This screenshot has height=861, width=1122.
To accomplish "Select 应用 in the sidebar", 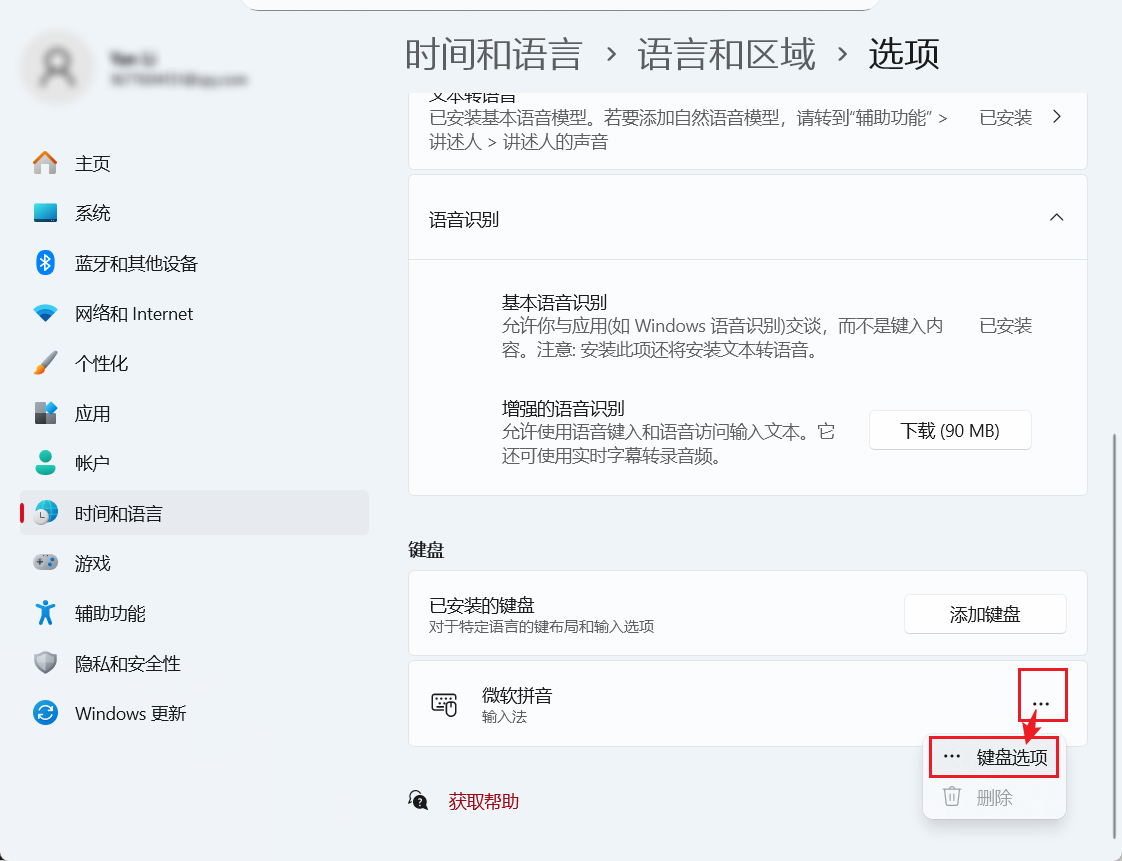I will pos(194,414).
